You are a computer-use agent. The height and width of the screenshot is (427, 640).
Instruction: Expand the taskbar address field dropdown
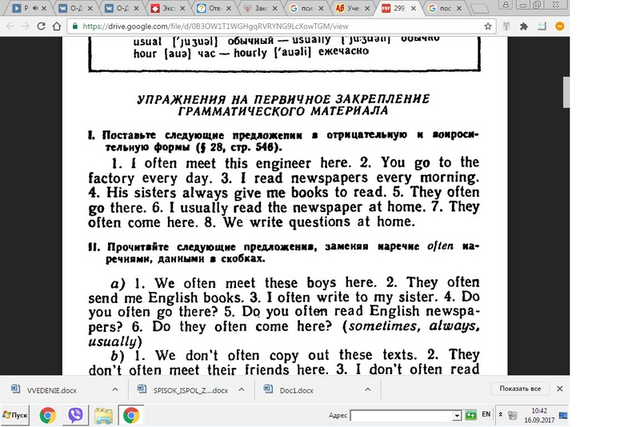point(457,416)
